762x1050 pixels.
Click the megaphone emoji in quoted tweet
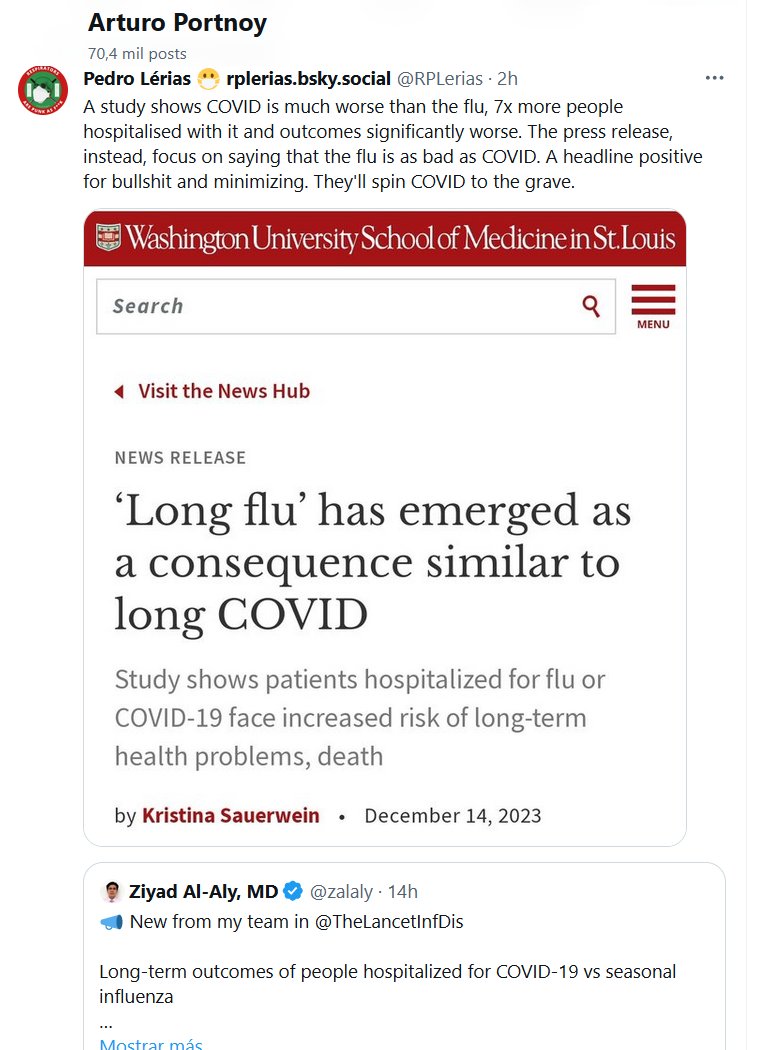pyautogui.click(x=111, y=923)
